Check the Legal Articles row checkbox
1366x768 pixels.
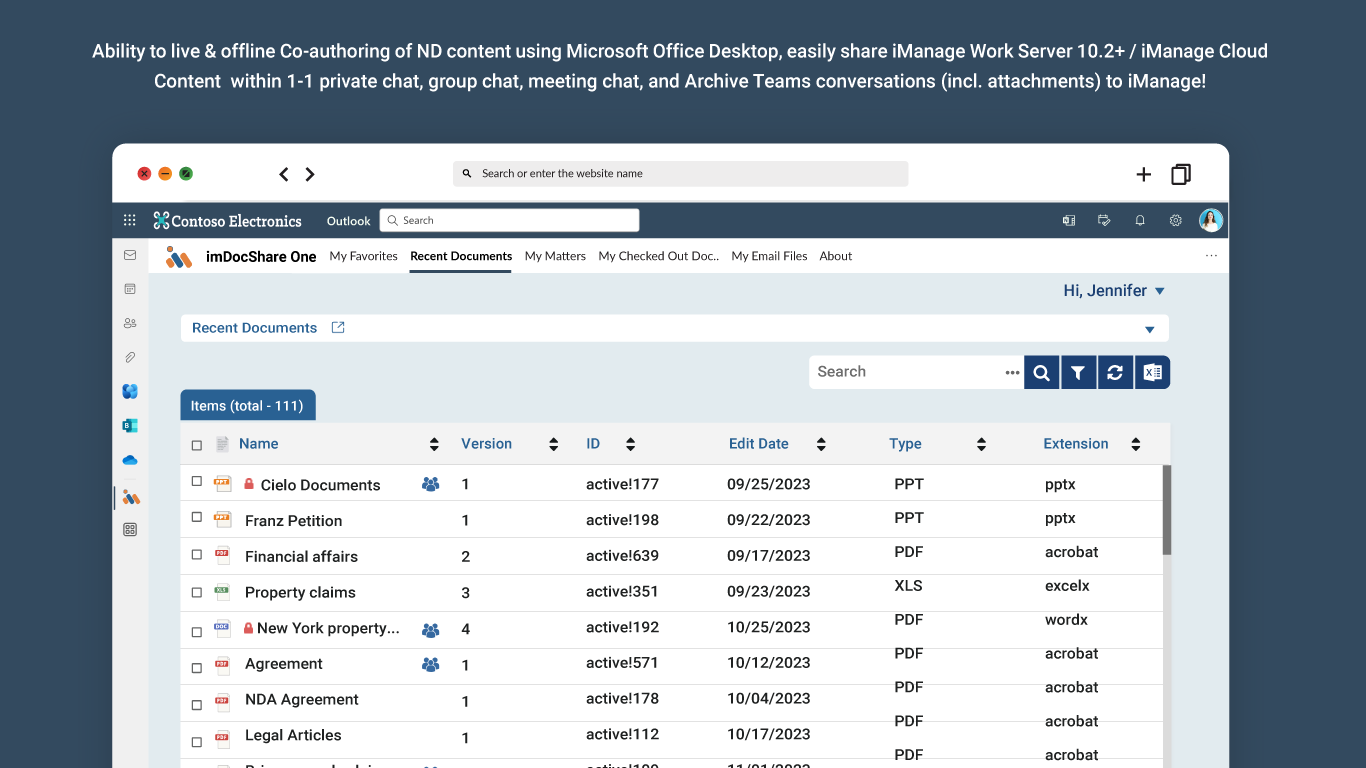coord(197,742)
